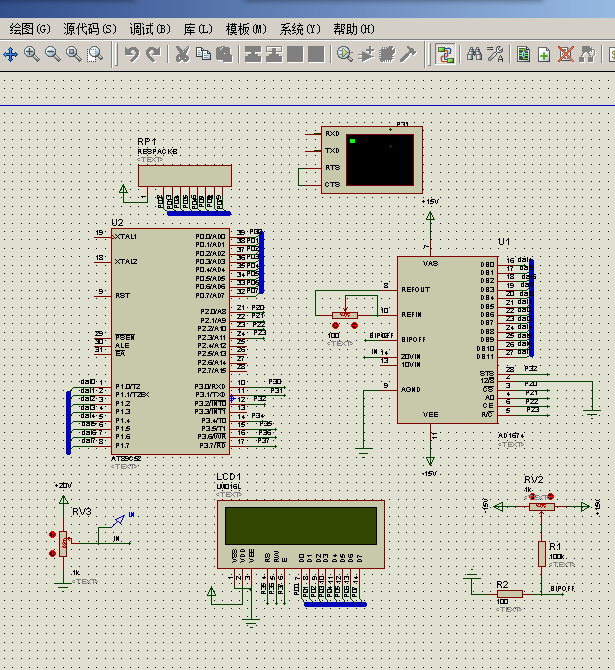The image size is (615, 670).
Task: Click left red button of the 100 potentiometer
Action: [335, 326]
